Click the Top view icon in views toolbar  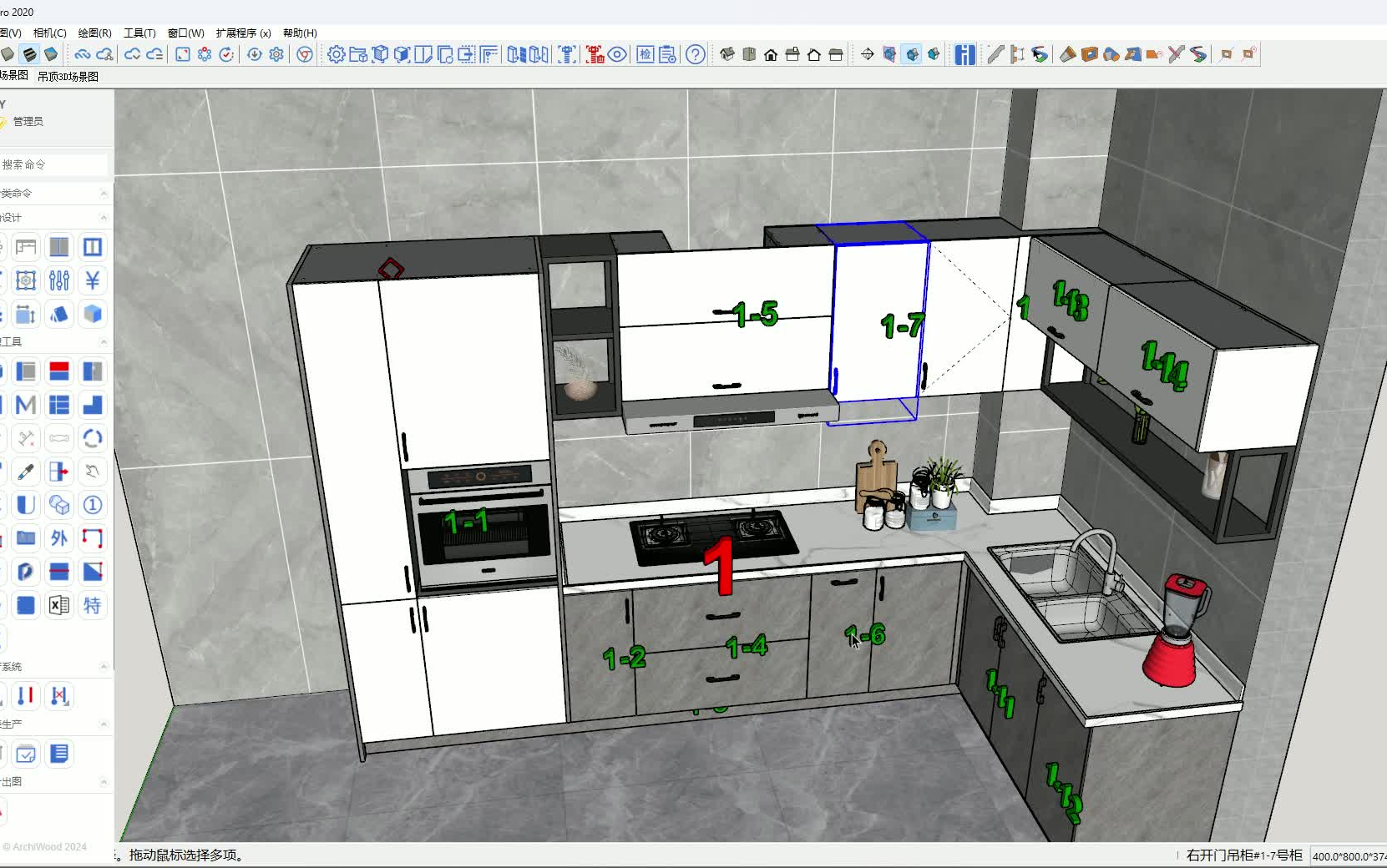click(749, 54)
